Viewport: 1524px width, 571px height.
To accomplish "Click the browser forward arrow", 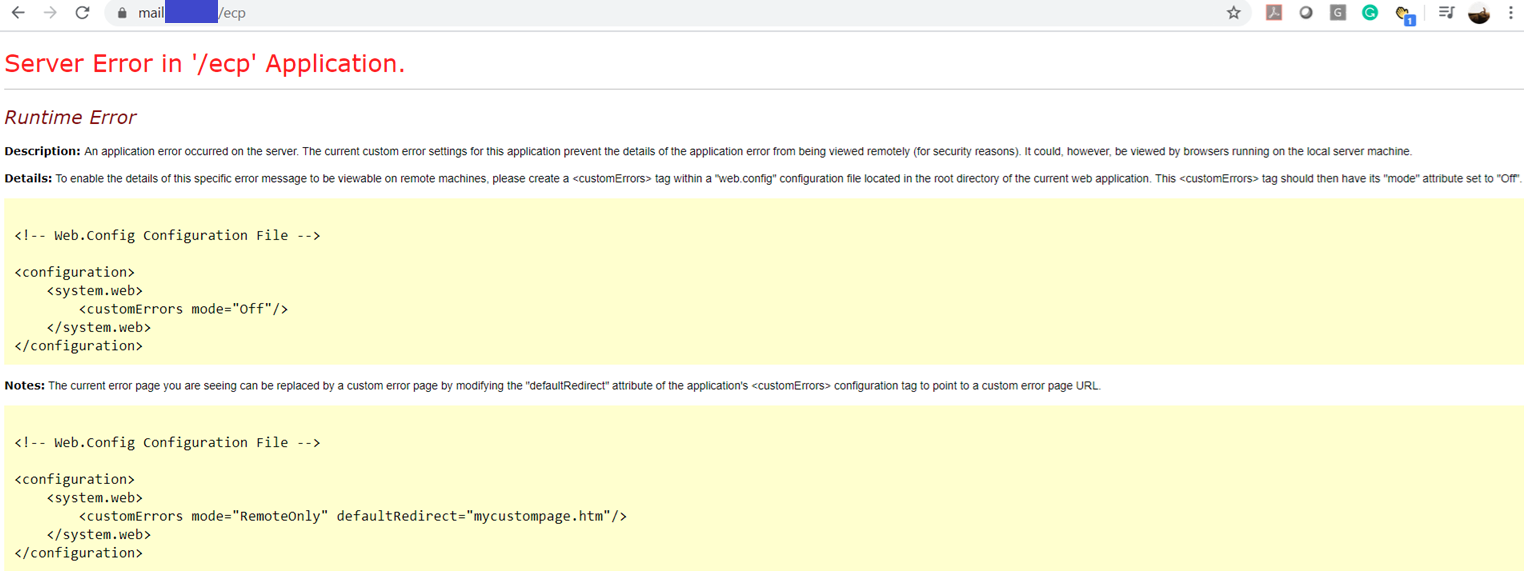I will [50, 13].
